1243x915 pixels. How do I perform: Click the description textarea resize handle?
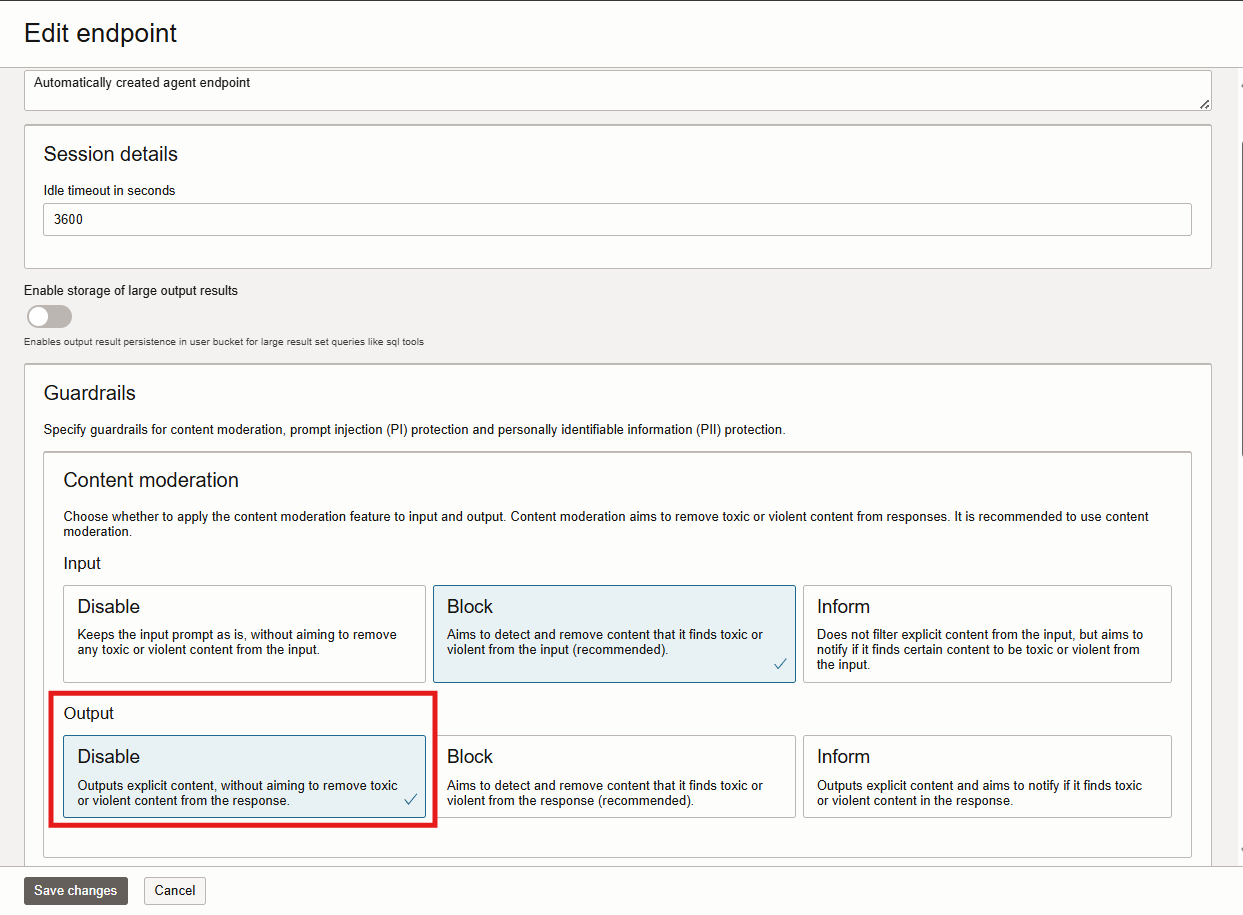point(1204,103)
